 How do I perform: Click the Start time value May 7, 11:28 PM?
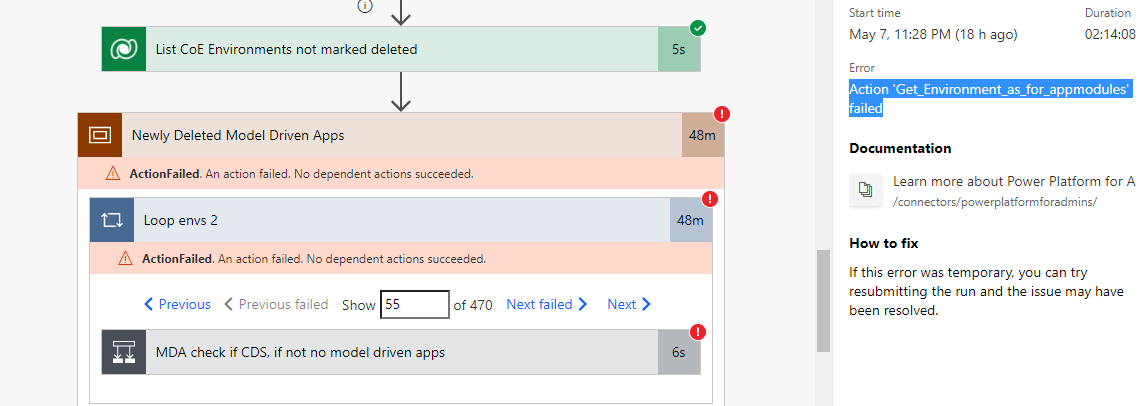933,34
